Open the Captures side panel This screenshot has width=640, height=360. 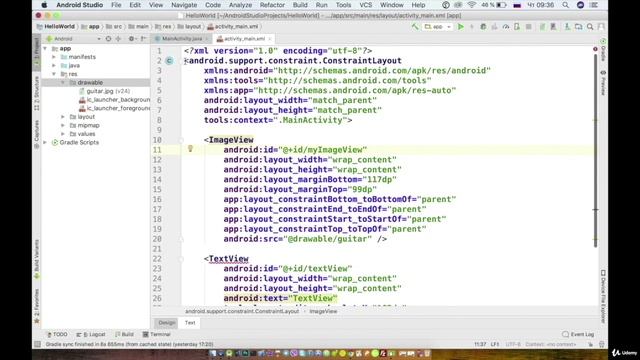pyautogui.click(x=36, y=133)
